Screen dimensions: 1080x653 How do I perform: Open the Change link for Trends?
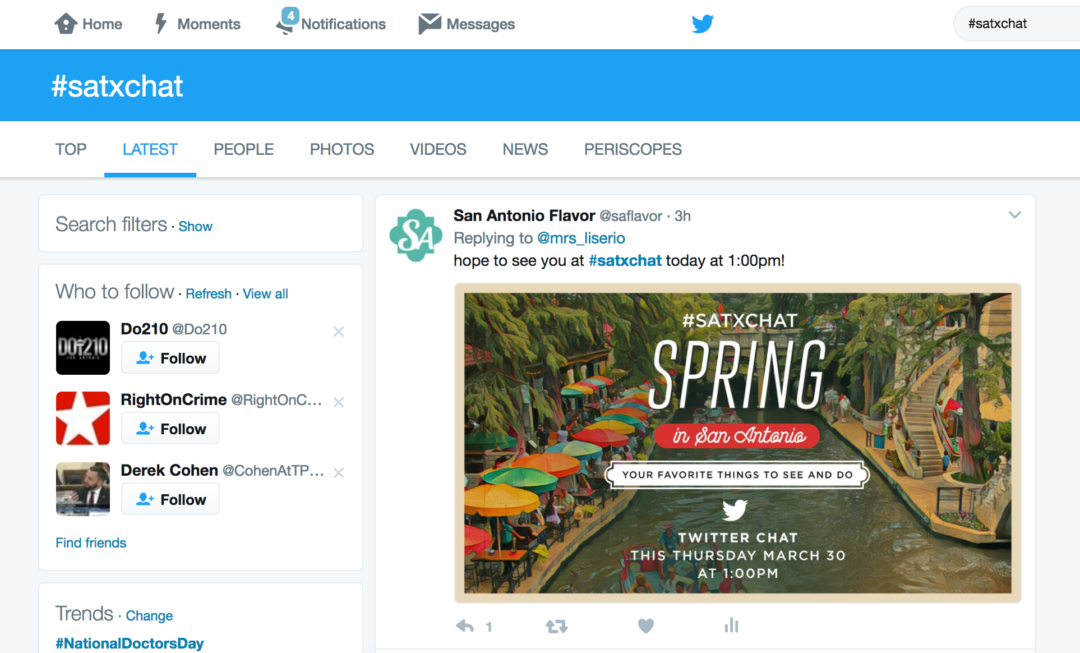(x=149, y=615)
